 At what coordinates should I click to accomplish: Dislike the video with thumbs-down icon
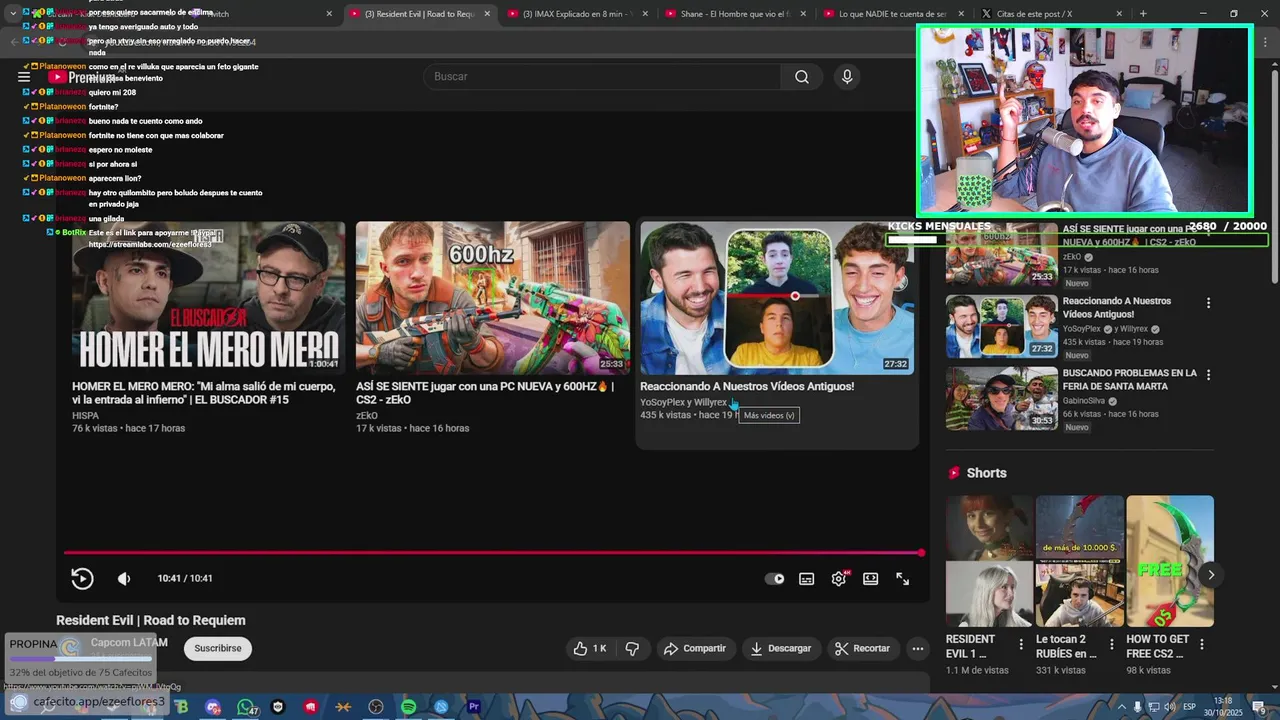(x=632, y=648)
